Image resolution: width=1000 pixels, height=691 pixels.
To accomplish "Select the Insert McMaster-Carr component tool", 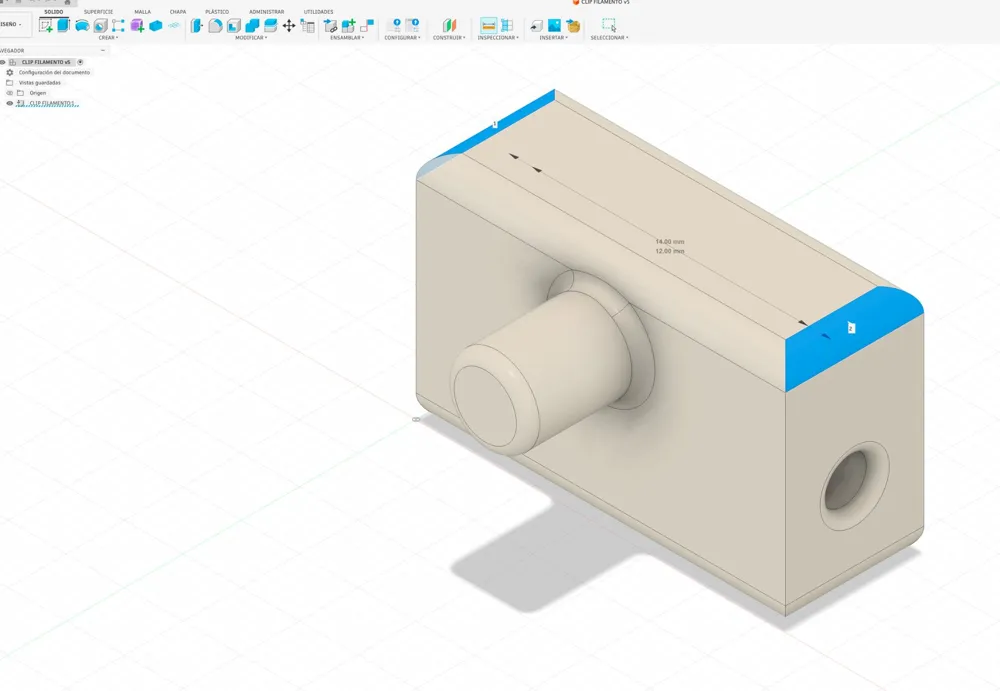I will coord(573,26).
